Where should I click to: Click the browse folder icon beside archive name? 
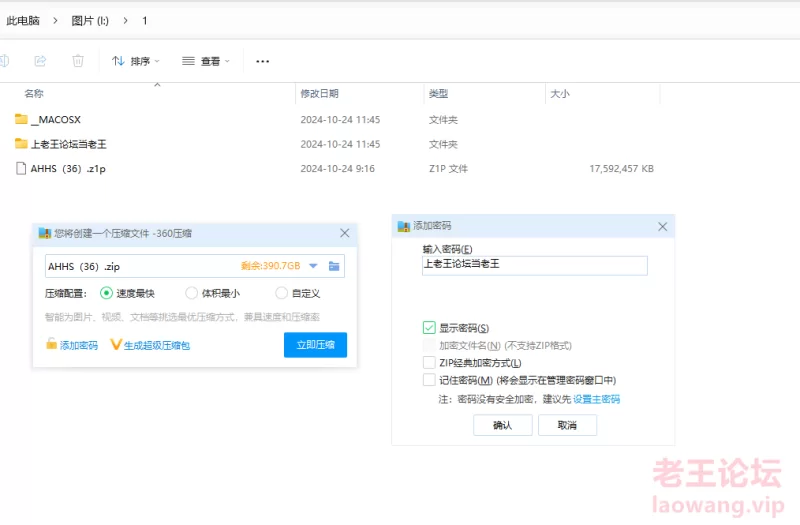[334, 266]
